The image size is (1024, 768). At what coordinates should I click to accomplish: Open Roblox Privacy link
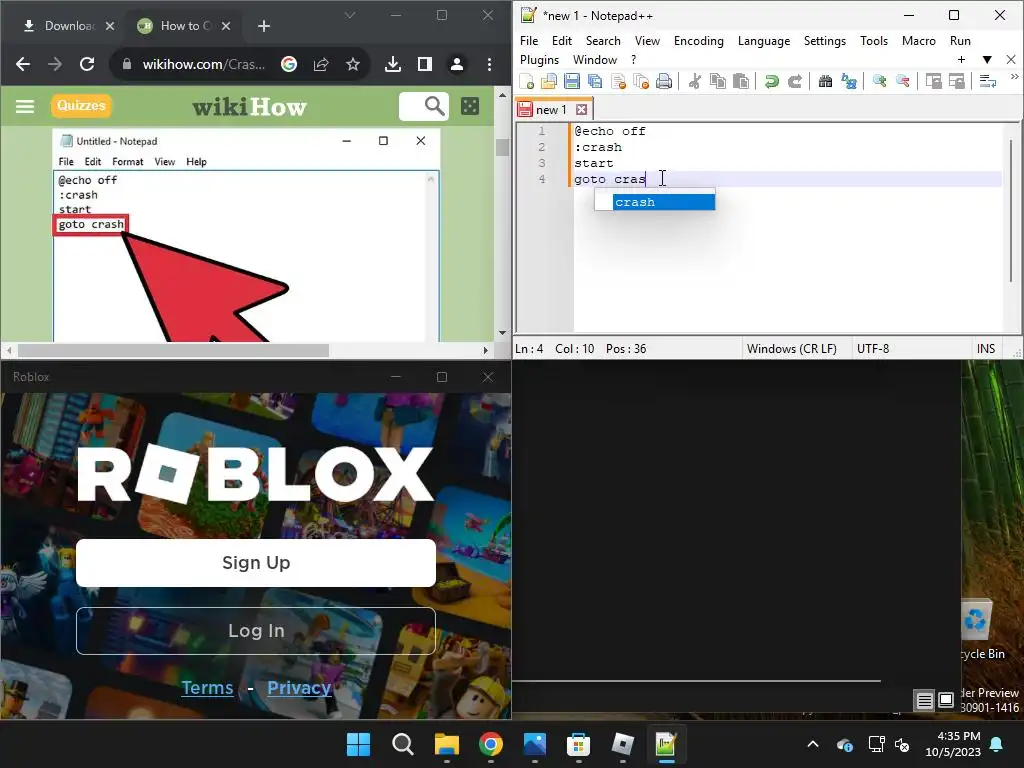coord(299,688)
